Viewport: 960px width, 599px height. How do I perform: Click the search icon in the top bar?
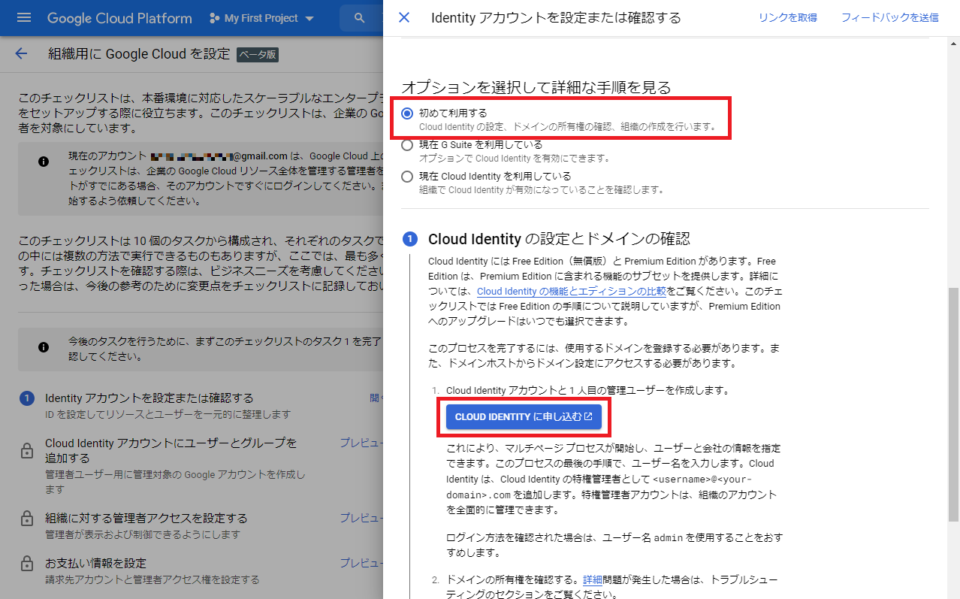tap(357, 17)
